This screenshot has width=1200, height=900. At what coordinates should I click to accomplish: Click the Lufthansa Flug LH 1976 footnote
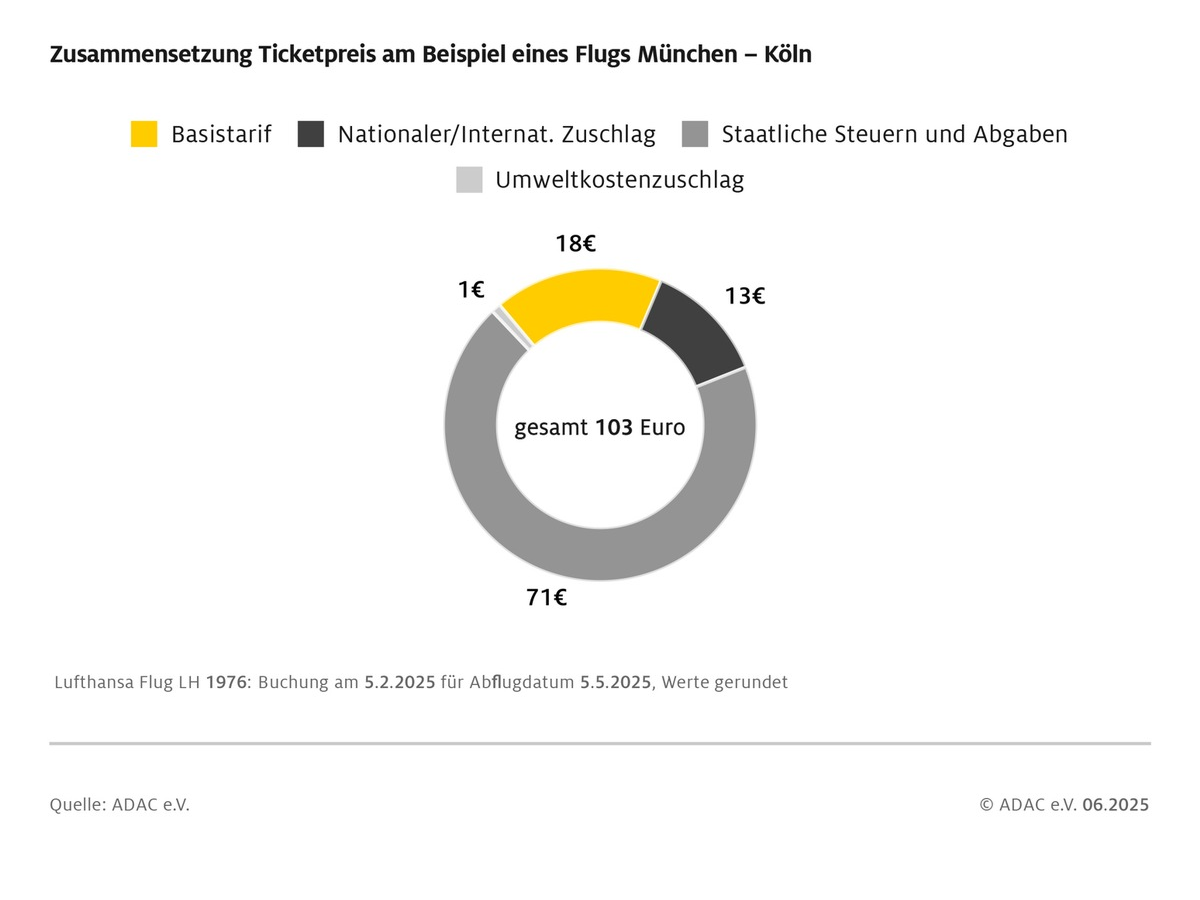click(421, 683)
